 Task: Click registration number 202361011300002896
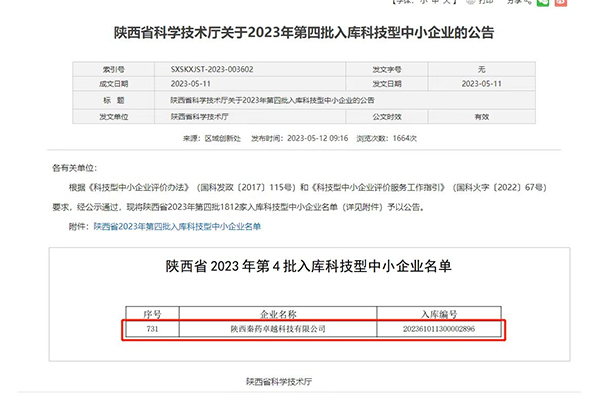(439, 329)
